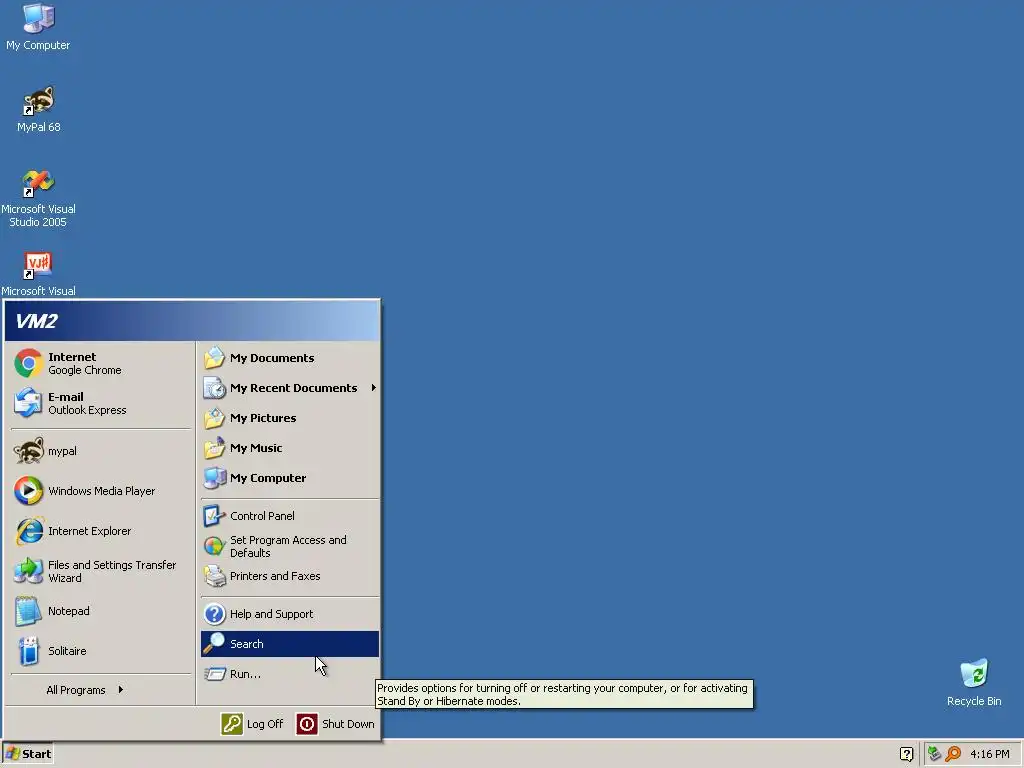This screenshot has height=768, width=1024.
Task: Select Microsoft Visual Studio 2005 desktop shortcut
Action: (x=38, y=198)
